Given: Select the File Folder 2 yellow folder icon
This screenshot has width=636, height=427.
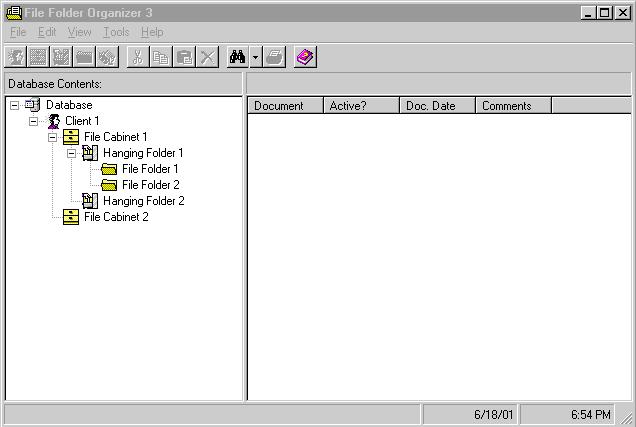Looking at the screenshot, I should click(x=109, y=185).
